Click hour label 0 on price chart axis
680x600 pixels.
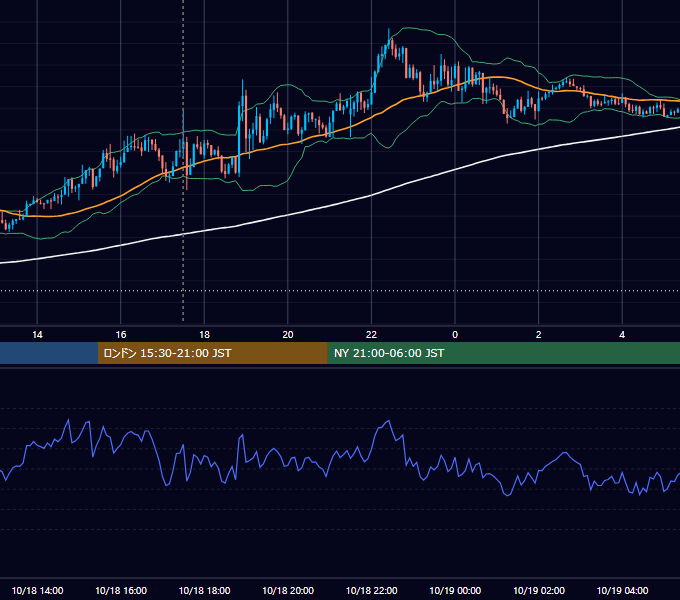(455, 335)
